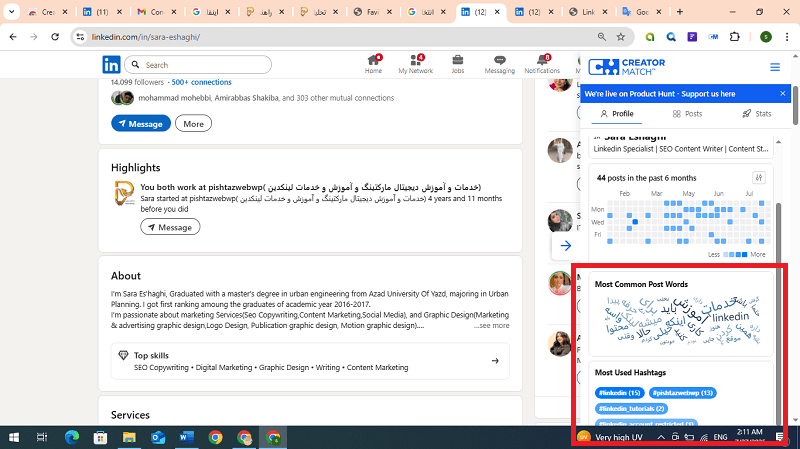Viewport: 800px width, 449px height.
Task: View Notifications in the nav bar
Action: (x=542, y=64)
